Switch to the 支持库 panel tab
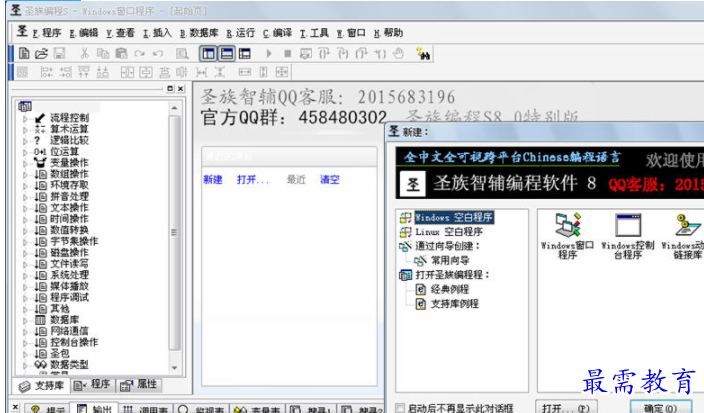704x413 pixels. 41,386
